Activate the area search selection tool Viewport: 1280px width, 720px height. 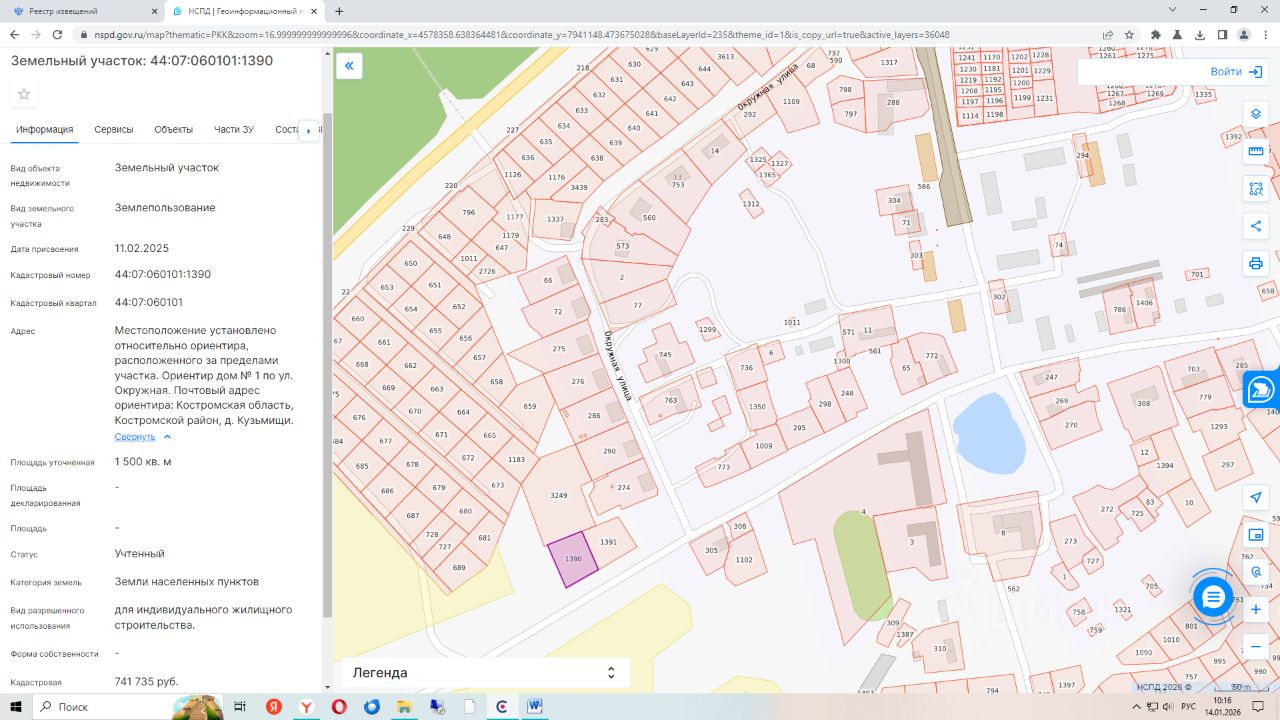1256,189
